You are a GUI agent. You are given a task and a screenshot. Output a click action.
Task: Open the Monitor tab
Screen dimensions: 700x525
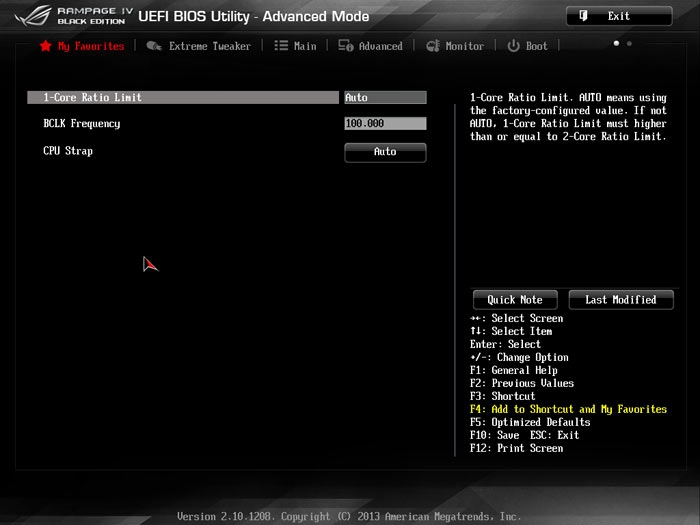point(464,46)
